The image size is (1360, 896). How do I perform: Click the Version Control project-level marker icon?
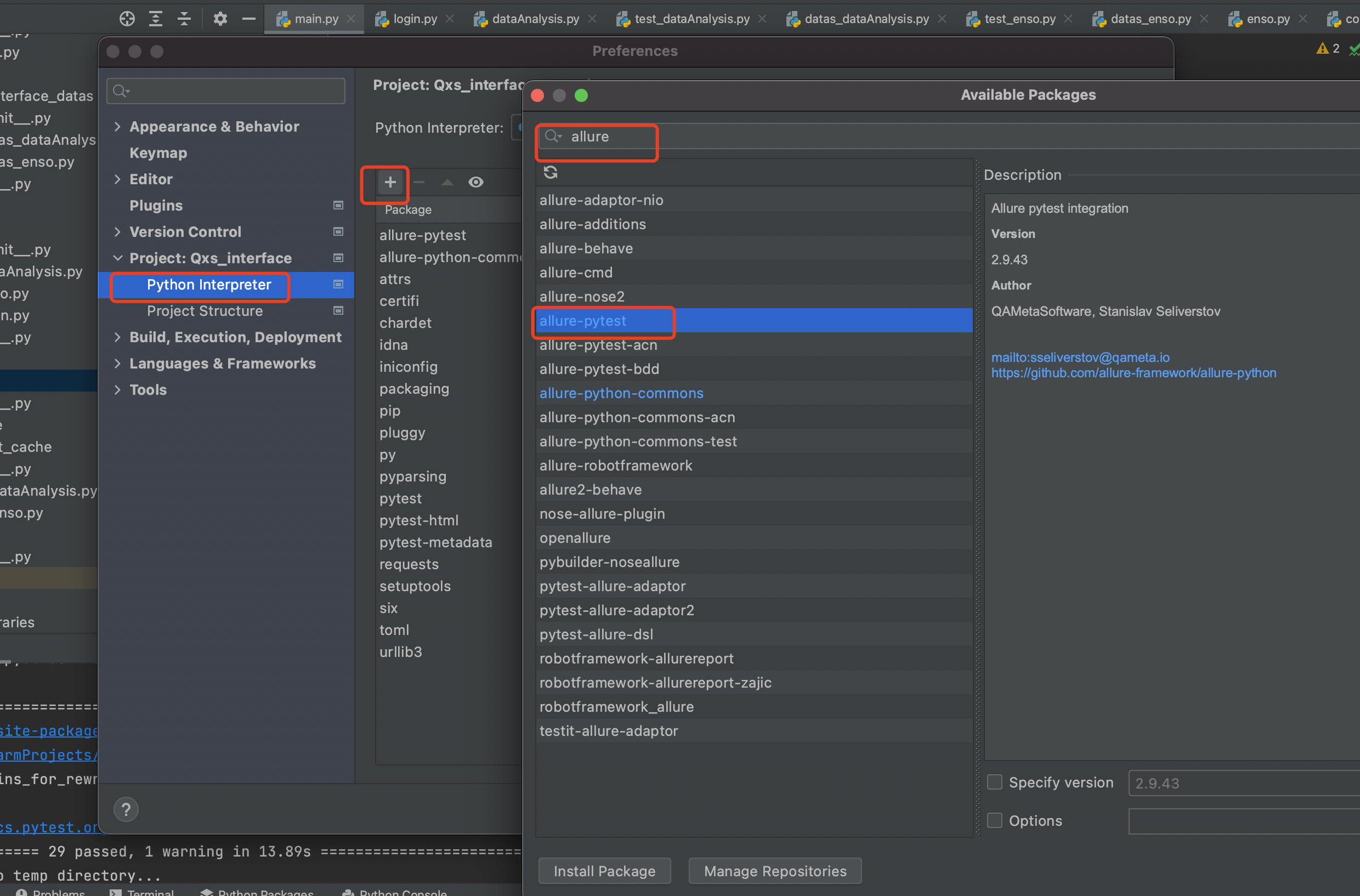[338, 231]
